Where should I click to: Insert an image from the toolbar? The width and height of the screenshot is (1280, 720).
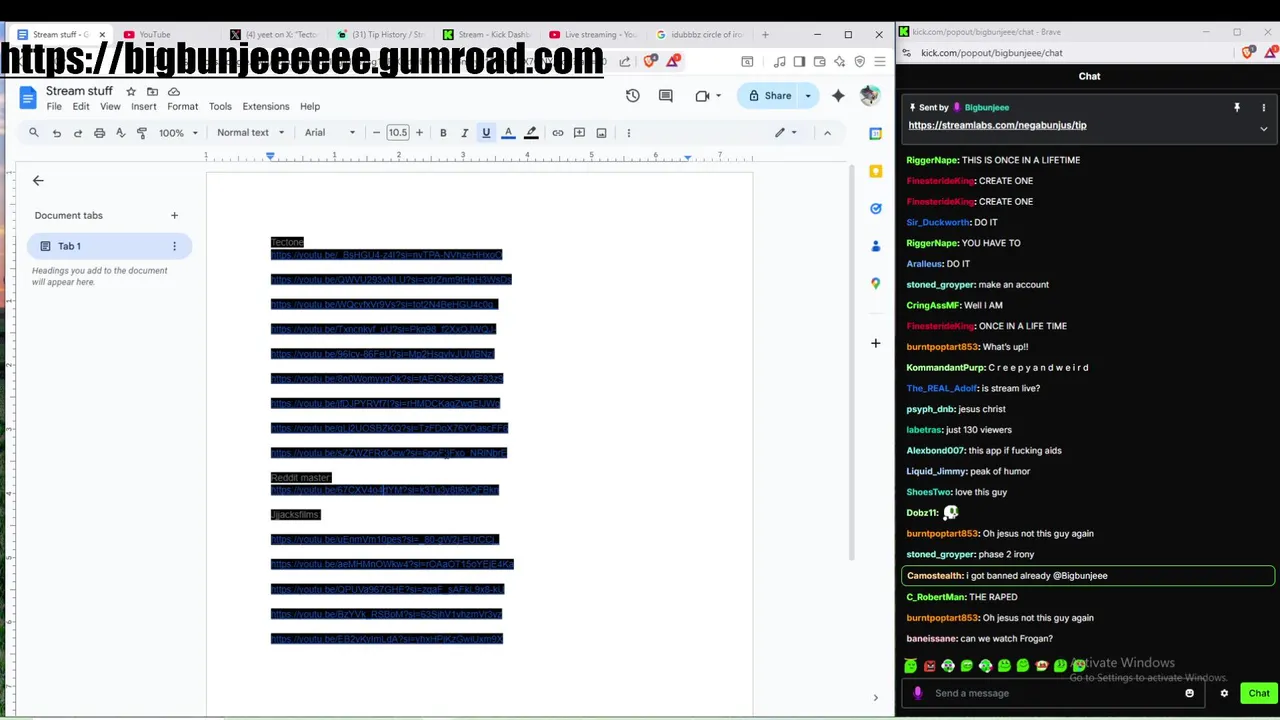[601, 133]
